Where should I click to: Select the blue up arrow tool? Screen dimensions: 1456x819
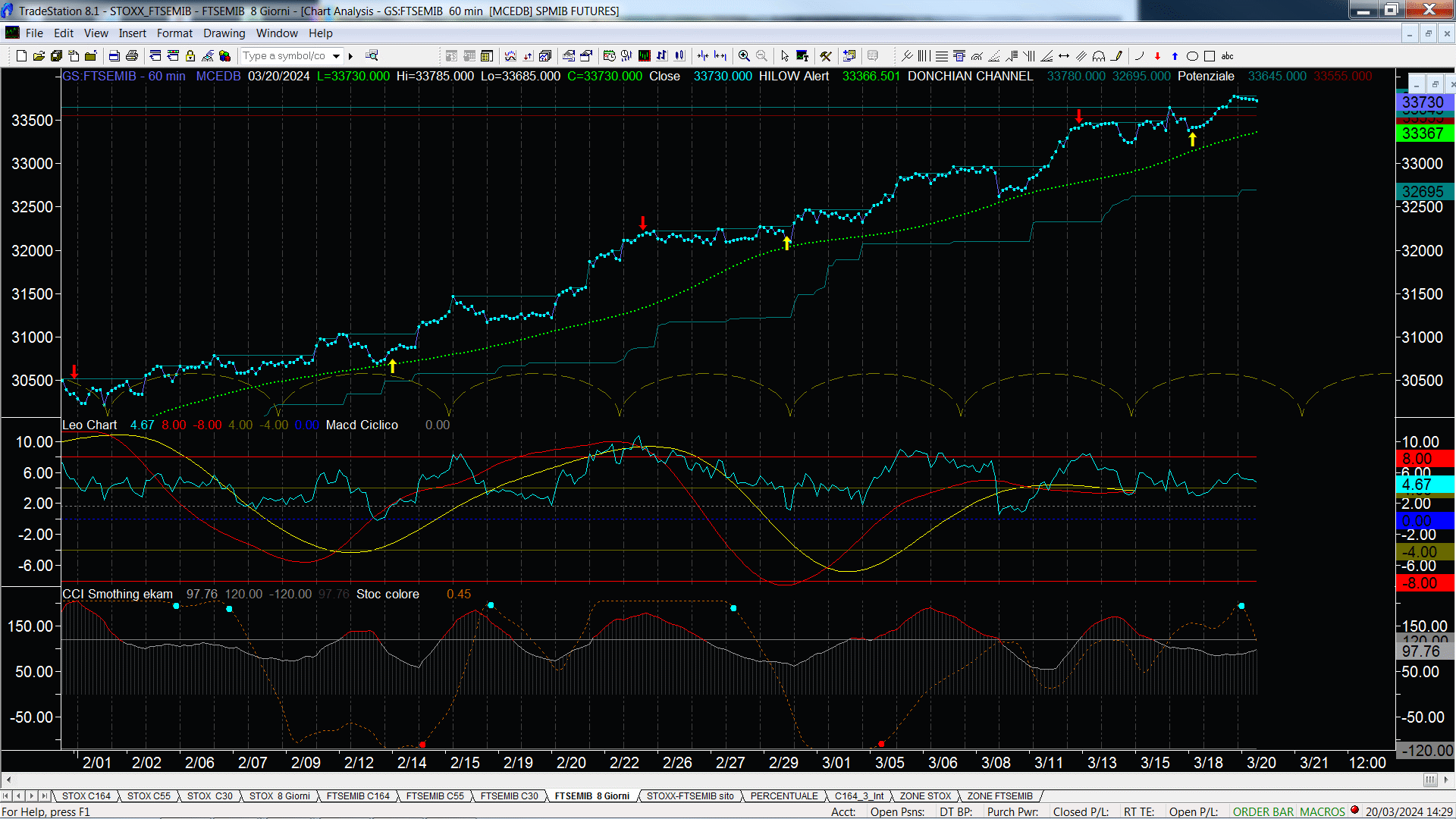coord(1175,56)
